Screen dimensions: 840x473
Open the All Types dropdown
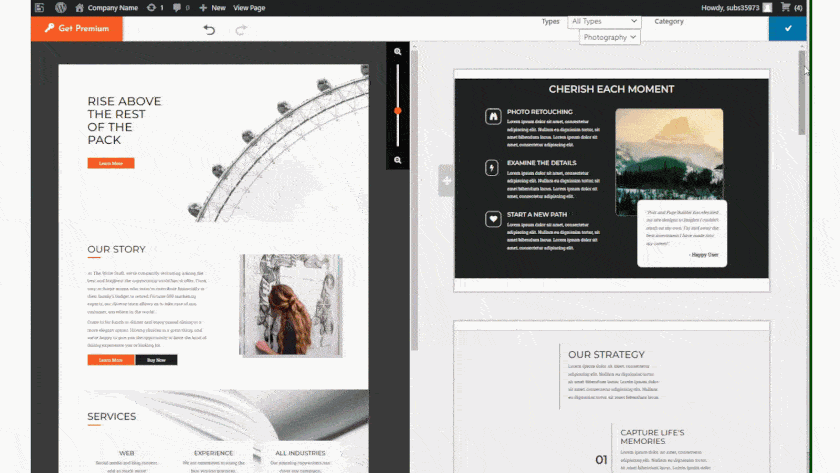[604, 21]
